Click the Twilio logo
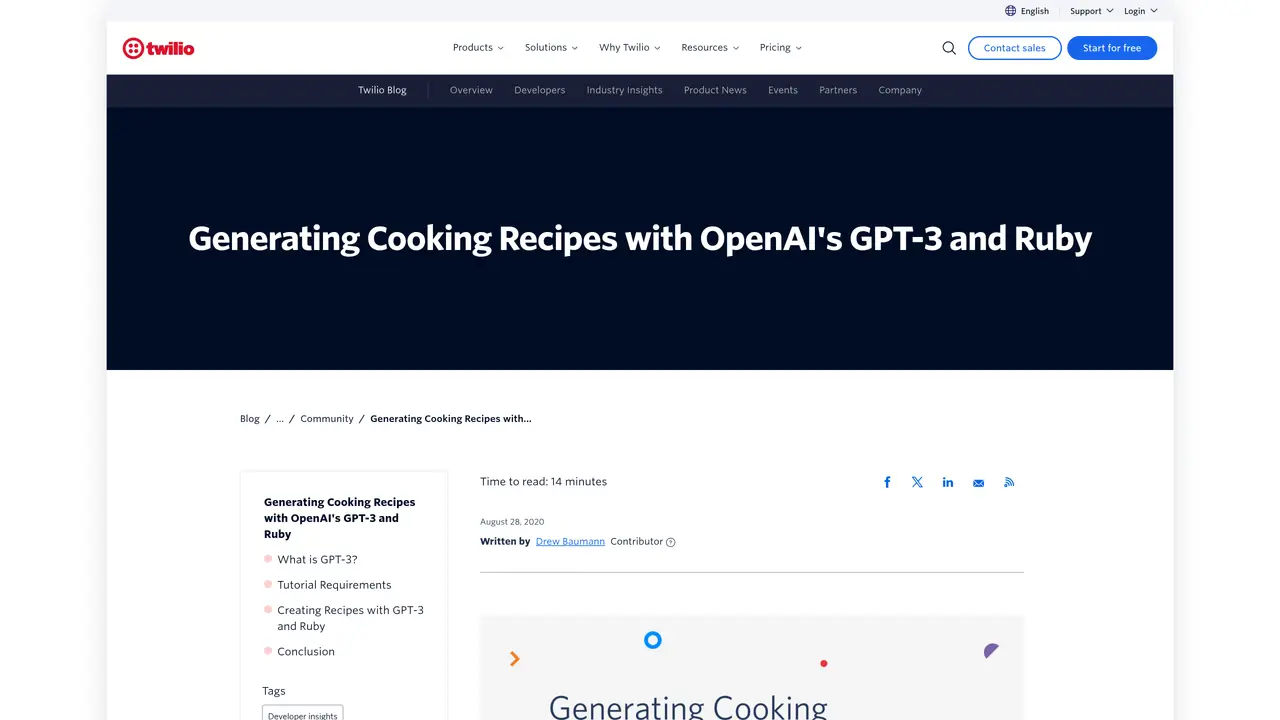The height and width of the screenshot is (720, 1280). 158,48
